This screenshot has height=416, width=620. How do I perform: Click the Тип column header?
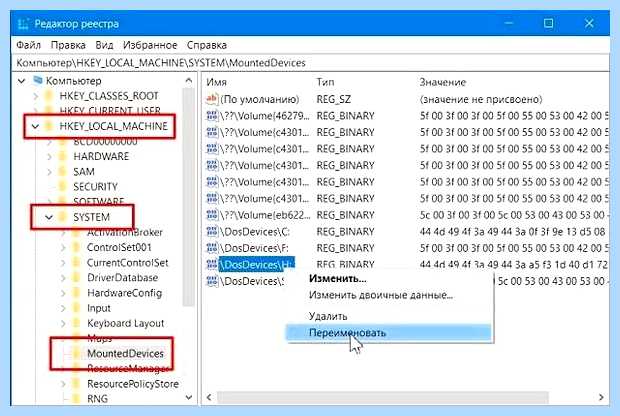click(325, 82)
